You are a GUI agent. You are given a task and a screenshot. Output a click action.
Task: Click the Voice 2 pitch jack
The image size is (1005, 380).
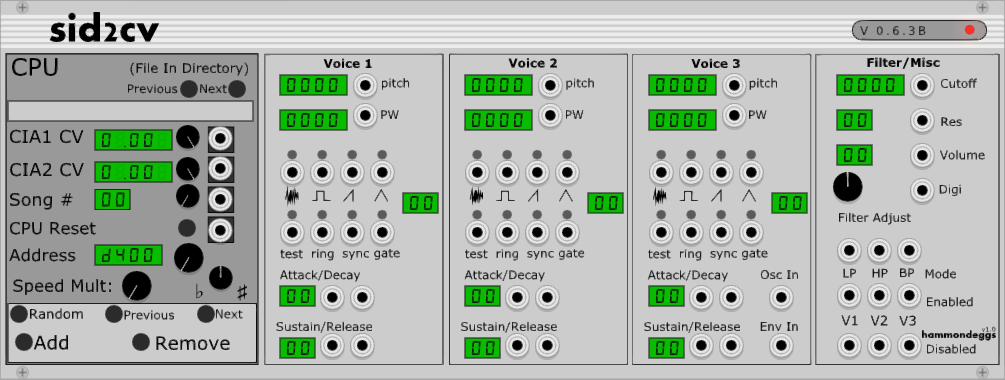point(550,85)
